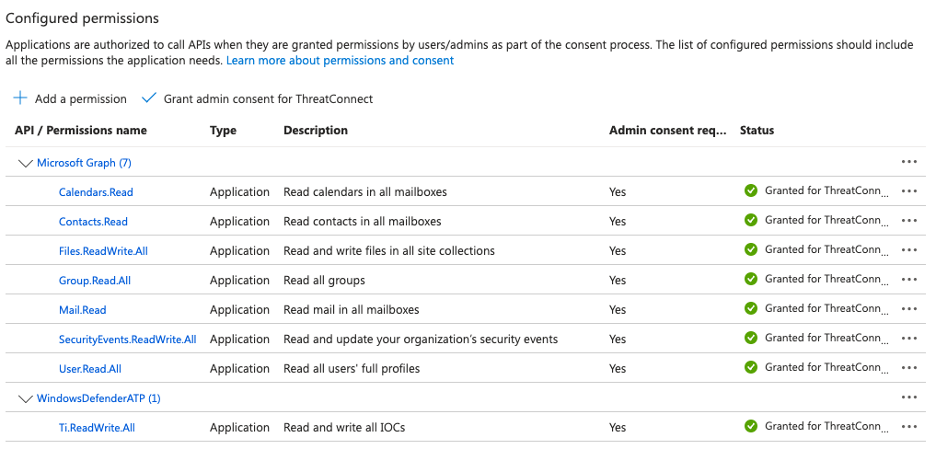The width and height of the screenshot is (936, 450).
Task: Select 'Read all groups' description
Action: 324,281
